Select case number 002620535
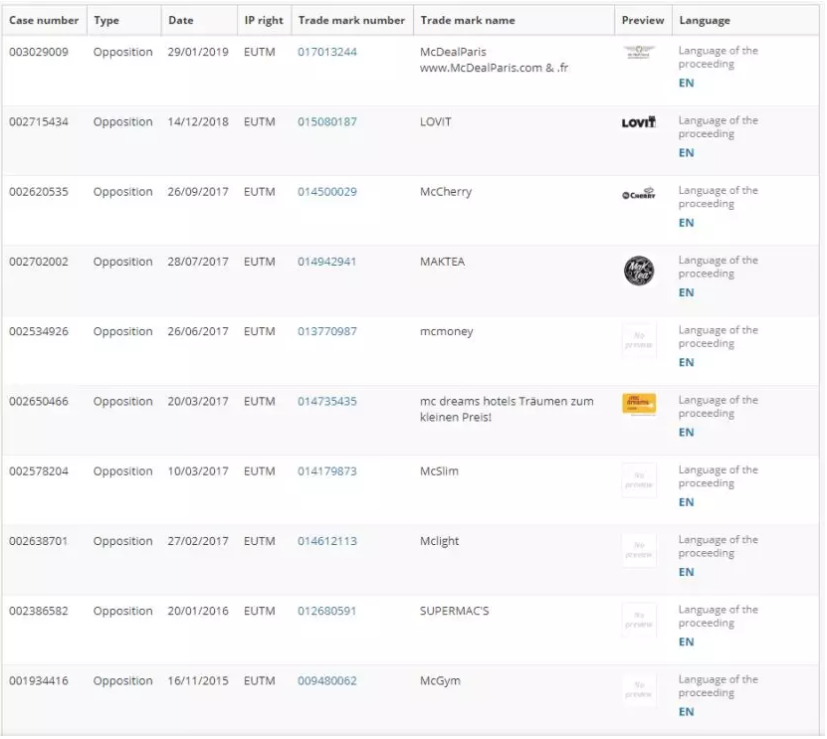Viewport: 827px width, 739px height. click(39, 191)
